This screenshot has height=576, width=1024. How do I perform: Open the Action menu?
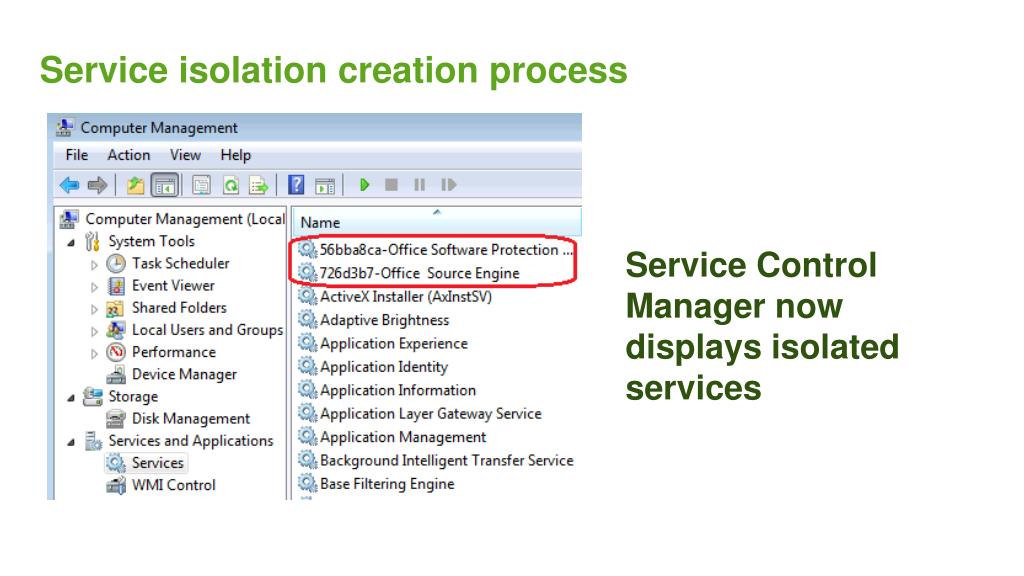tap(129, 155)
